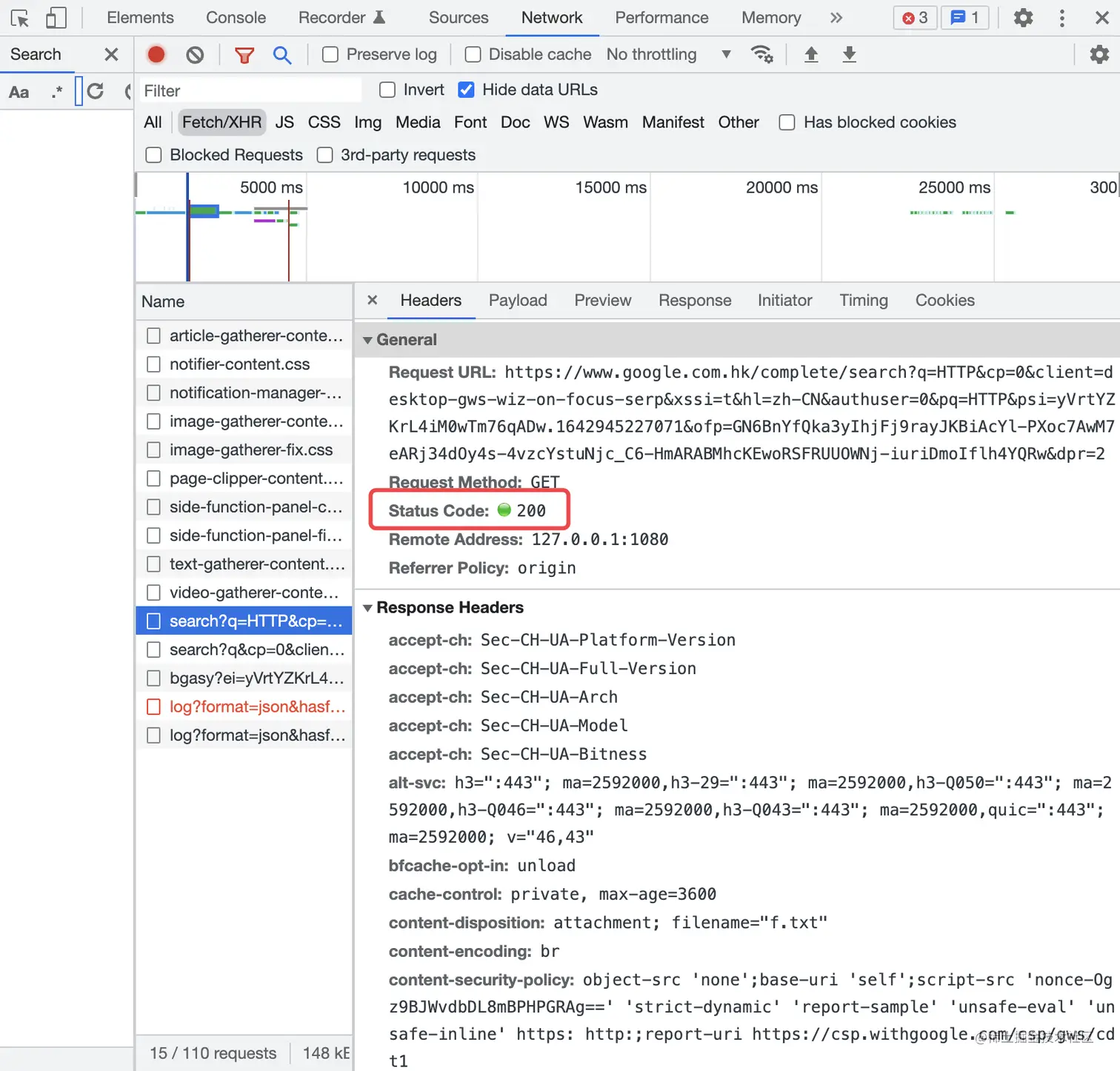Collapse the General section
Screen dimensions: 1120x1071
[x=399, y=340]
